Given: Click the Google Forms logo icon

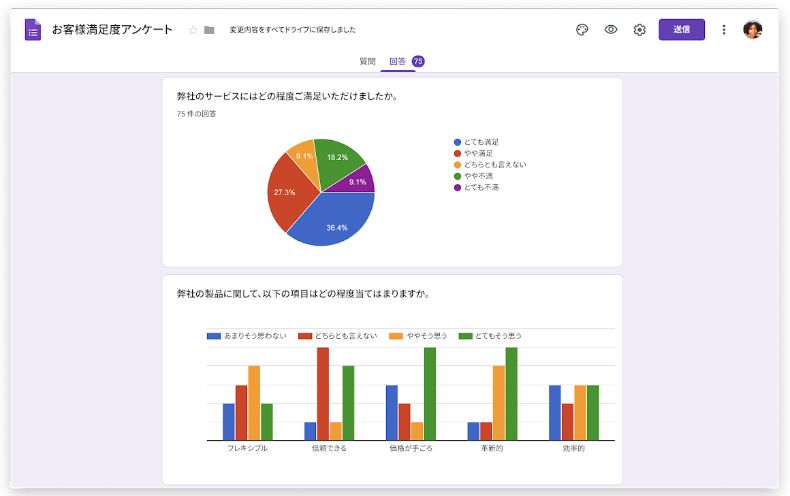Looking at the screenshot, I should (33, 30).
